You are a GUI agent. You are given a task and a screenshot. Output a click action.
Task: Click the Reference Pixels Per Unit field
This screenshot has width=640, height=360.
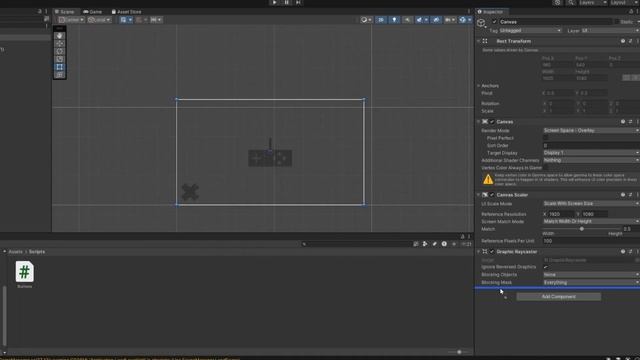point(591,241)
